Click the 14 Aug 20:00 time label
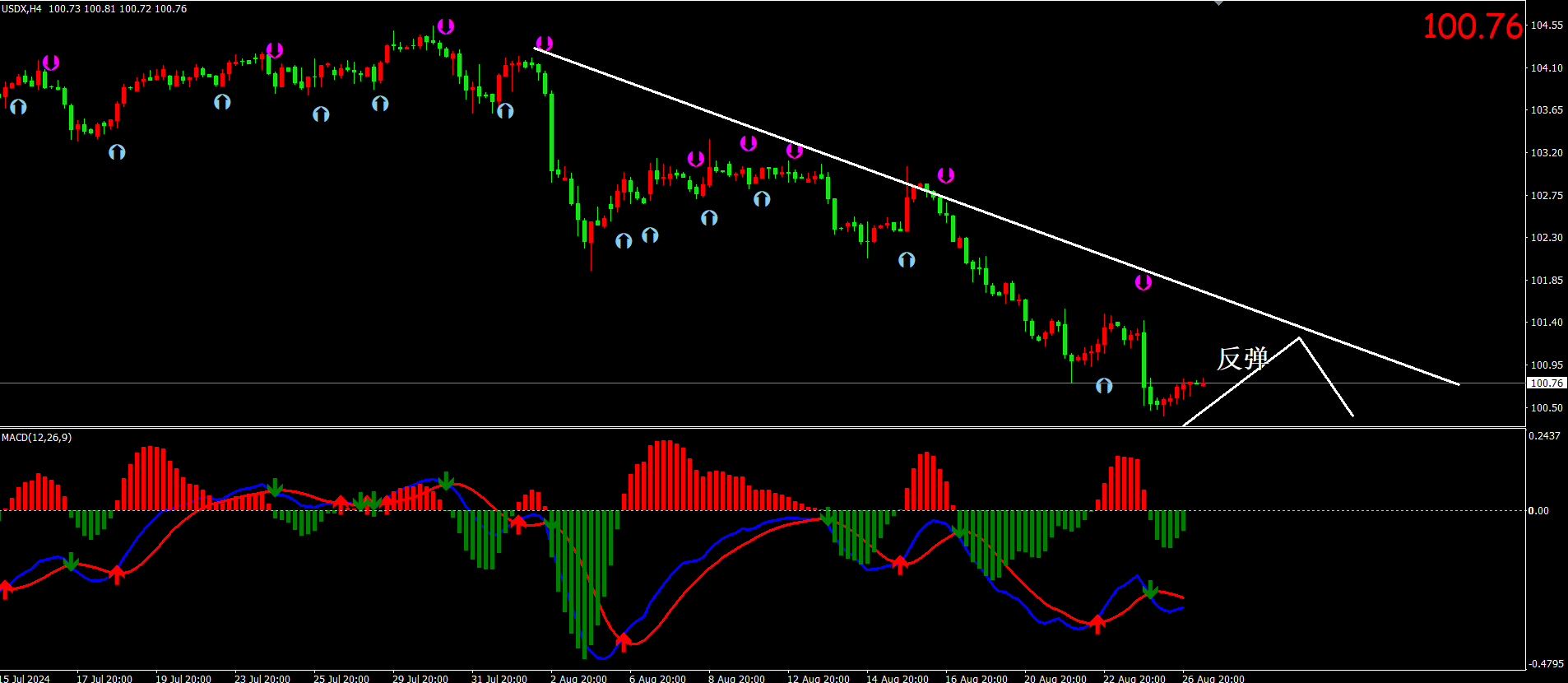Screen dimensions: 1568x683 [898, 679]
